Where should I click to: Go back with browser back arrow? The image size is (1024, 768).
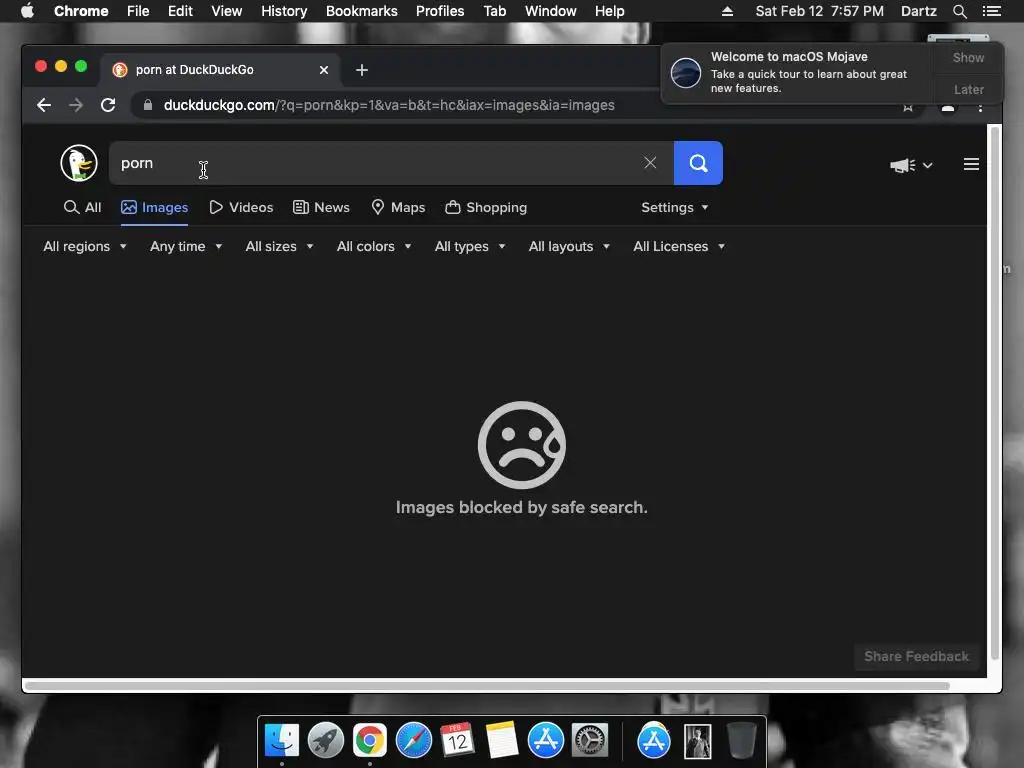[x=44, y=105]
